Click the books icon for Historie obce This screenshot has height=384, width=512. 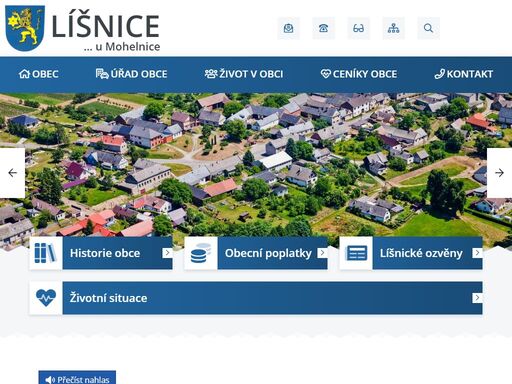tap(46, 253)
